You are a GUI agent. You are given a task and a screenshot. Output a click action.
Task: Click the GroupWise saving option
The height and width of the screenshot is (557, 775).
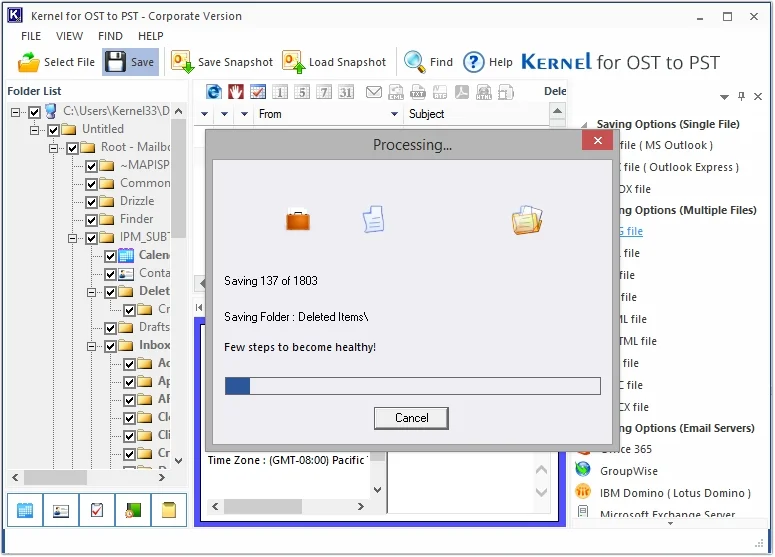629,471
